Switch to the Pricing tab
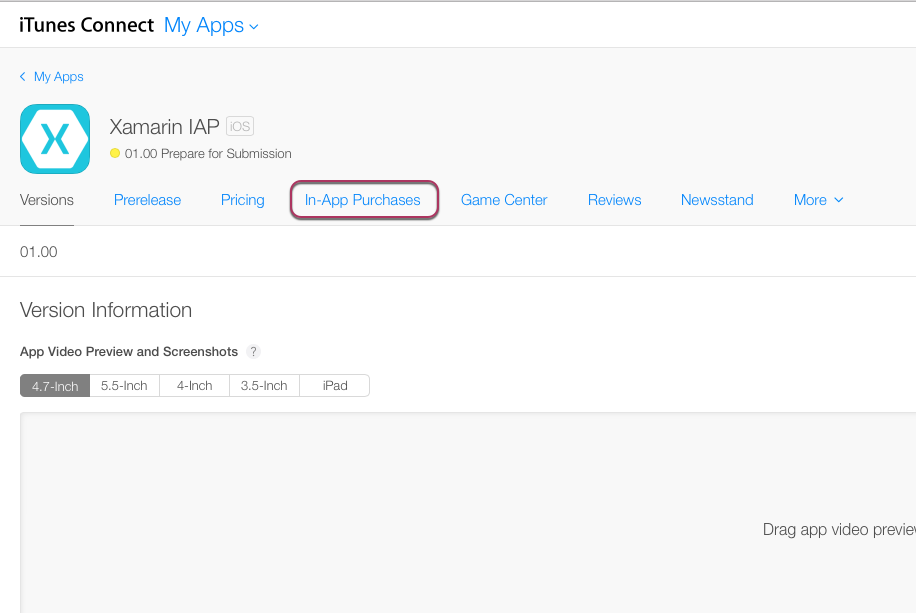Screen dimensions: 916x613 242,200
